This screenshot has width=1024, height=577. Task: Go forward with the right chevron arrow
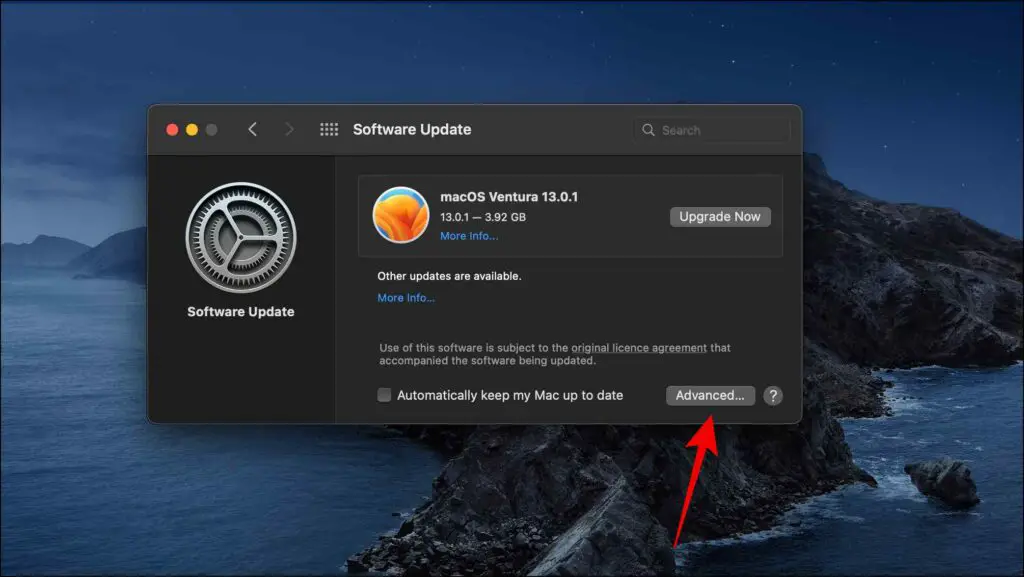[x=289, y=129]
